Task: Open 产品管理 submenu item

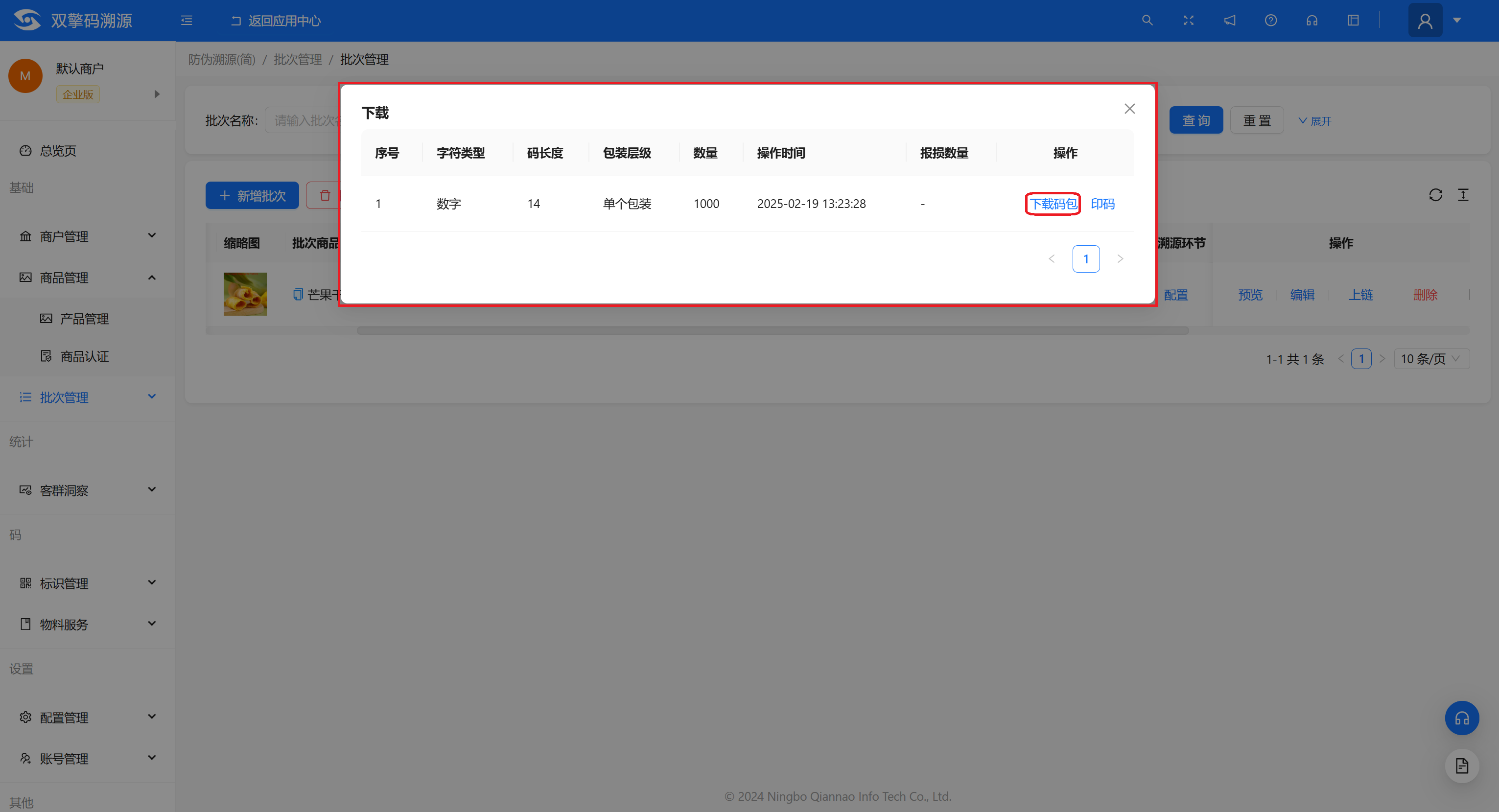Action: click(84, 319)
